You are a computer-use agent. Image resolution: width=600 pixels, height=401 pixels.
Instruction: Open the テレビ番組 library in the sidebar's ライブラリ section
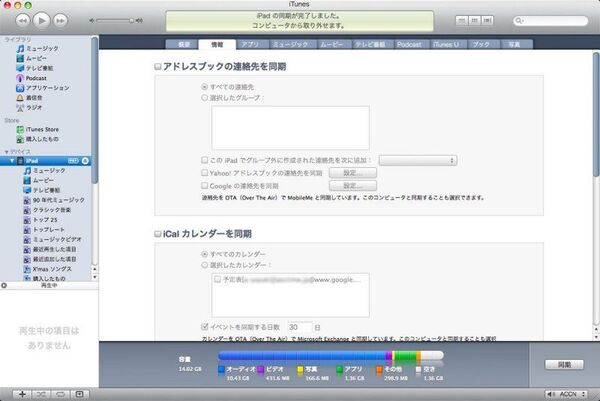pyautogui.click(x=35, y=68)
